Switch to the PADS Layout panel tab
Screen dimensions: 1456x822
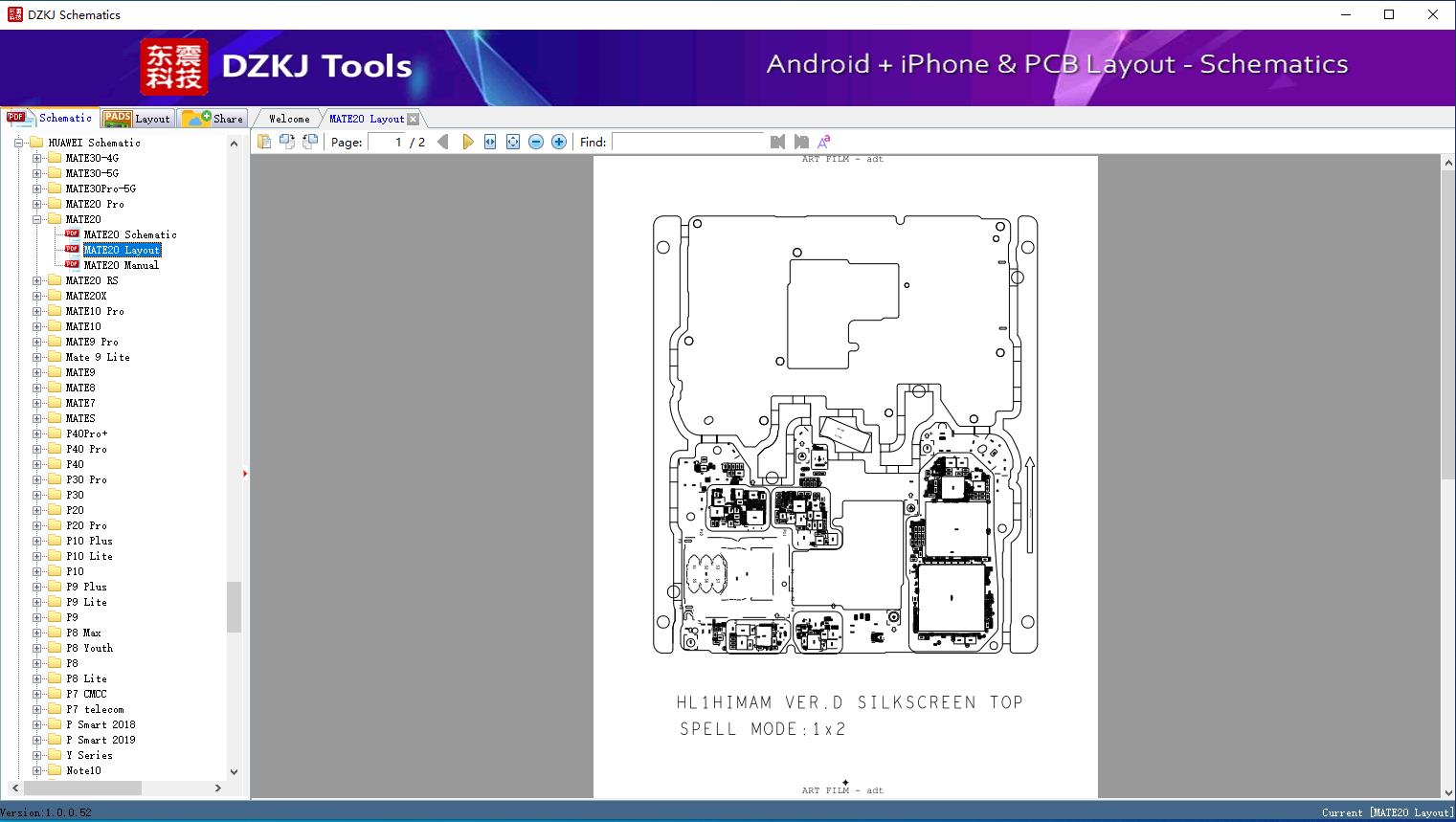(137, 119)
